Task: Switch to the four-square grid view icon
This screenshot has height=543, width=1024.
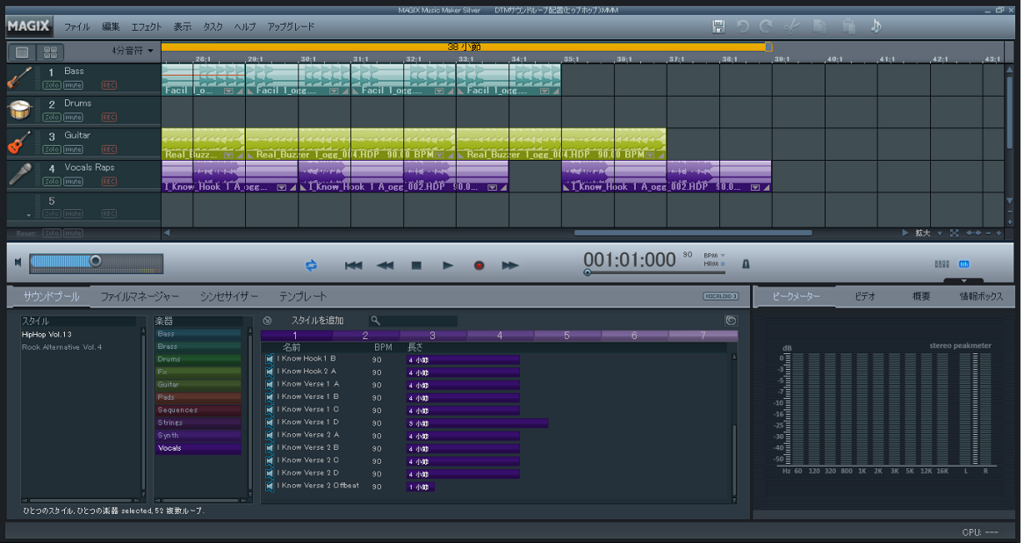Action: point(50,52)
